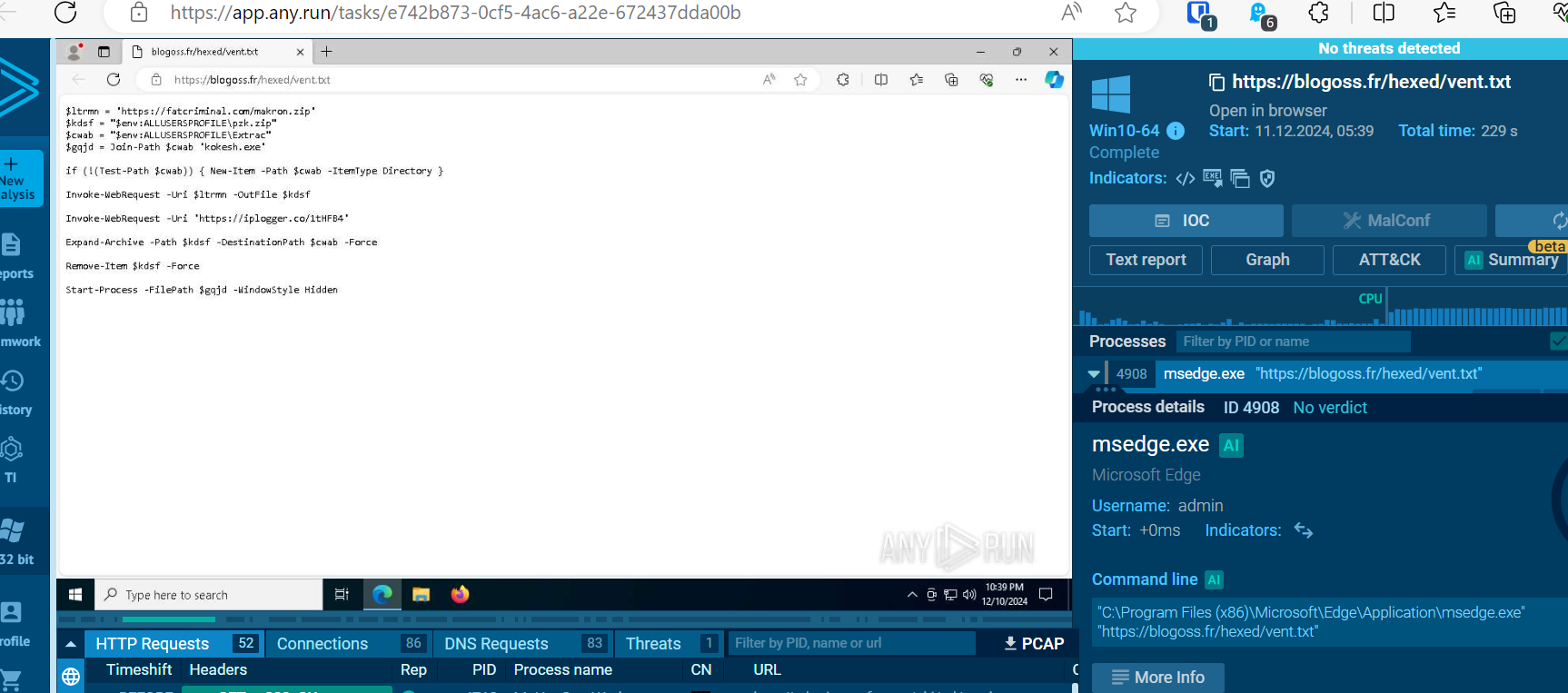This screenshot has width=1568, height=693.
Task: Show hidden icons in sandbox system tray
Action: pyautogui.click(x=912, y=595)
